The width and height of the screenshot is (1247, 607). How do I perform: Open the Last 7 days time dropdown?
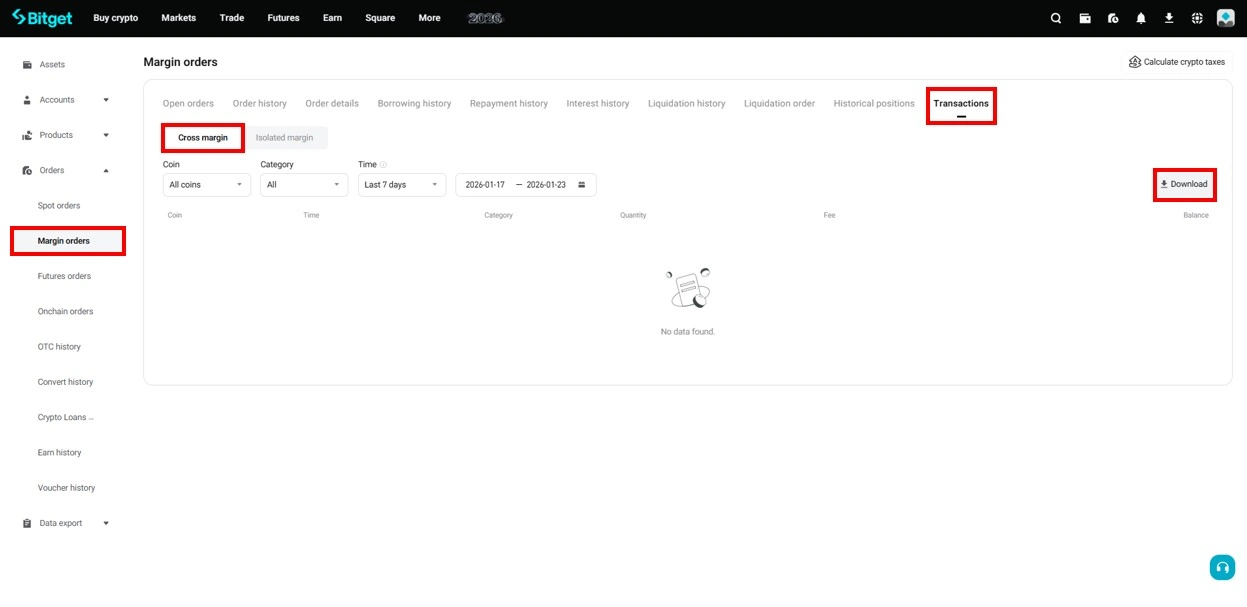(402, 185)
